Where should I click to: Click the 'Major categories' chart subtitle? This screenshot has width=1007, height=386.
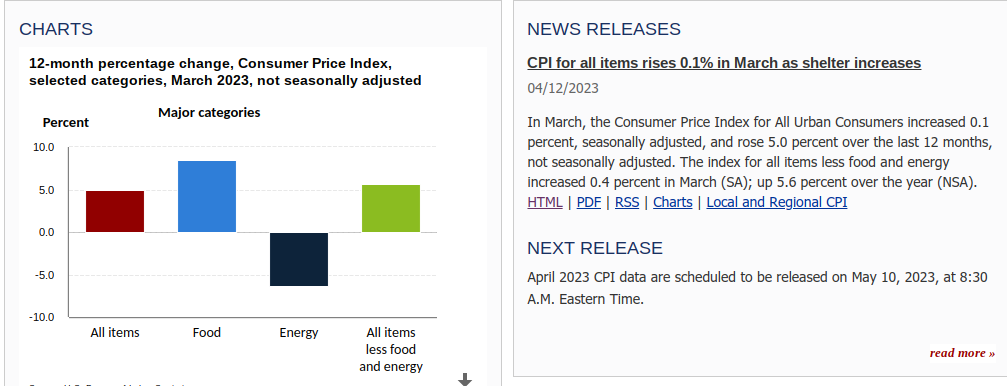point(209,112)
